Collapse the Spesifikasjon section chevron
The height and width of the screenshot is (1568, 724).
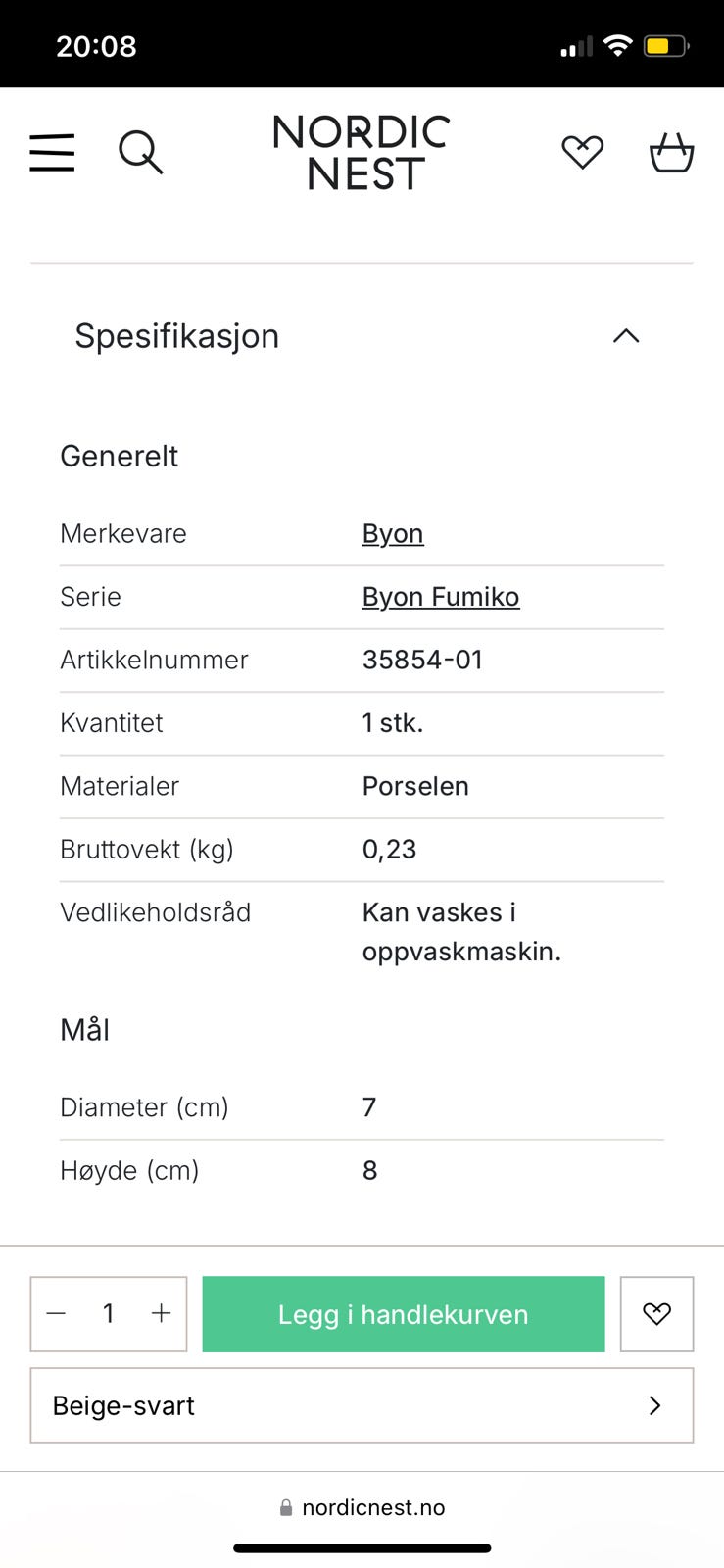pyautogui.click(x=625, y=336)
